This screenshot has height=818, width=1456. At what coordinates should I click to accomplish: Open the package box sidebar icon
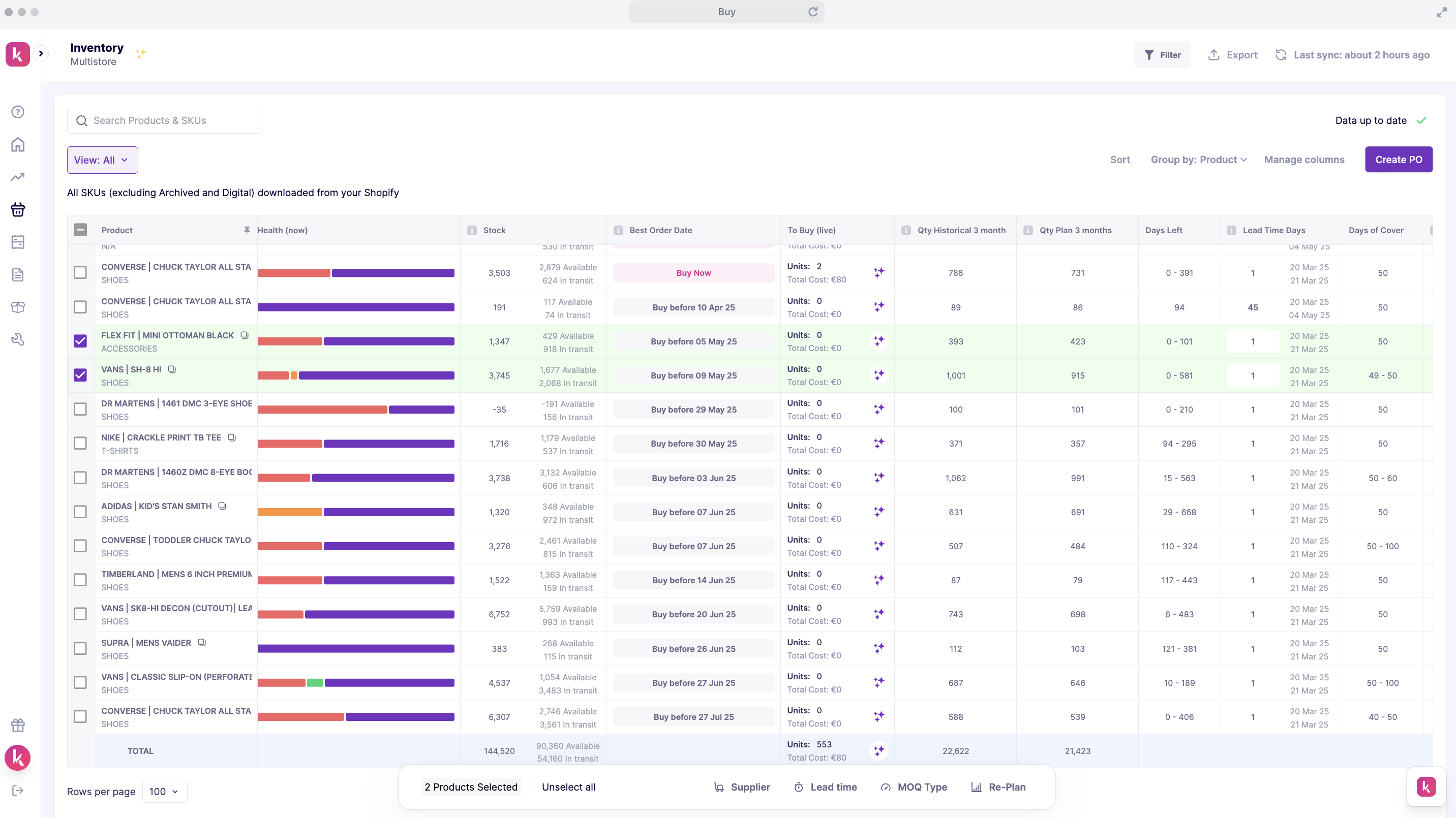[x=18, y=307]
